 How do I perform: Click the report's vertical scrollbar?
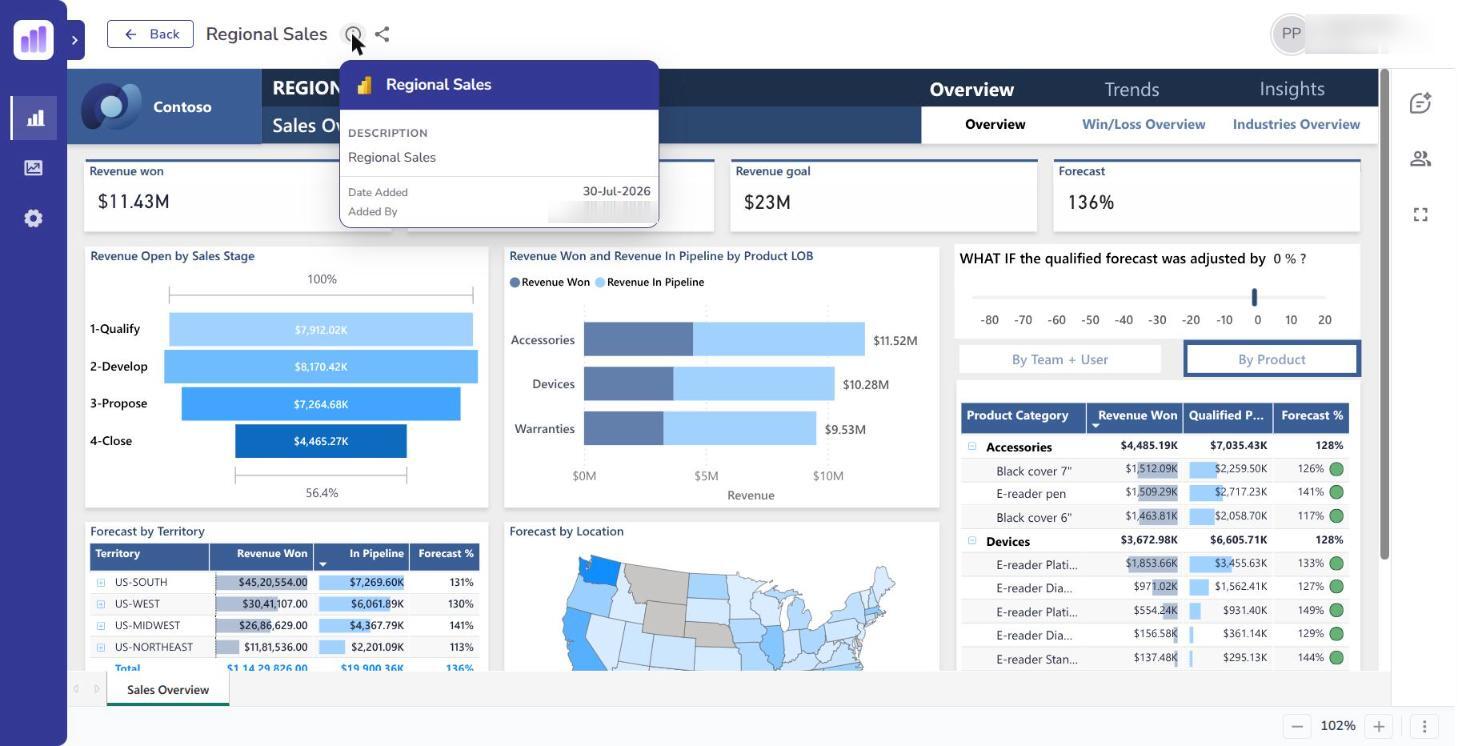(1384, 315)
